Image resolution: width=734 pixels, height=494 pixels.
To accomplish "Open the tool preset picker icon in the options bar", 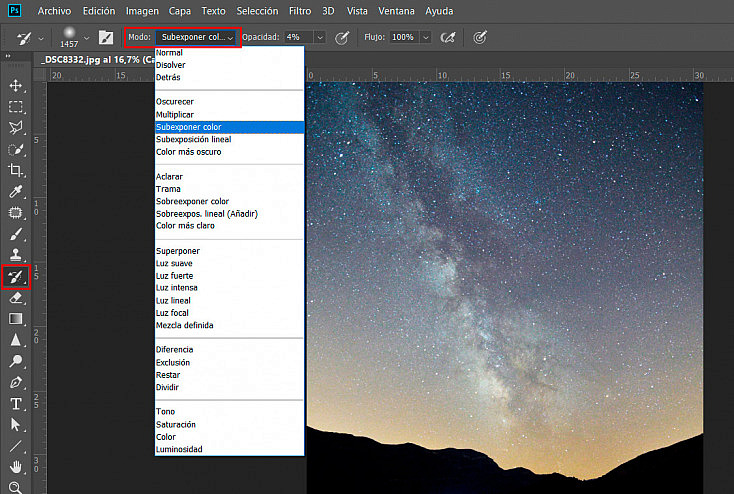I will point(23,38).
